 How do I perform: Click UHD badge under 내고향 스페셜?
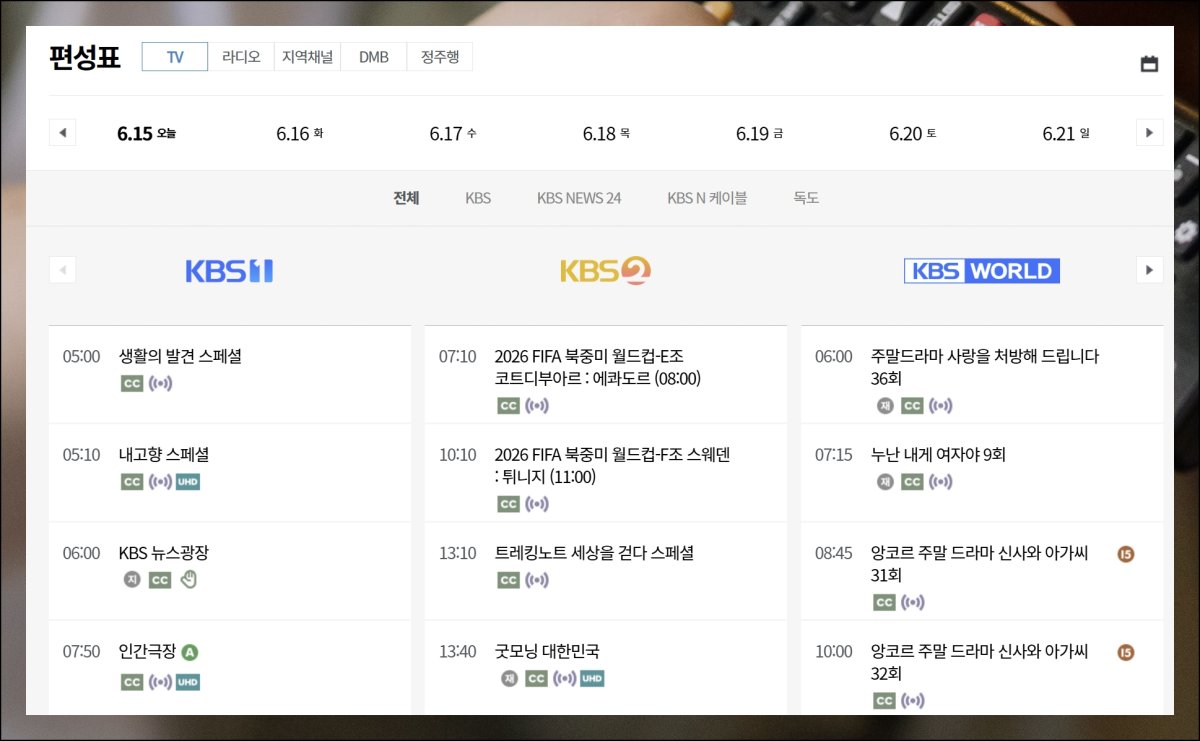click(x=188, y=482)
